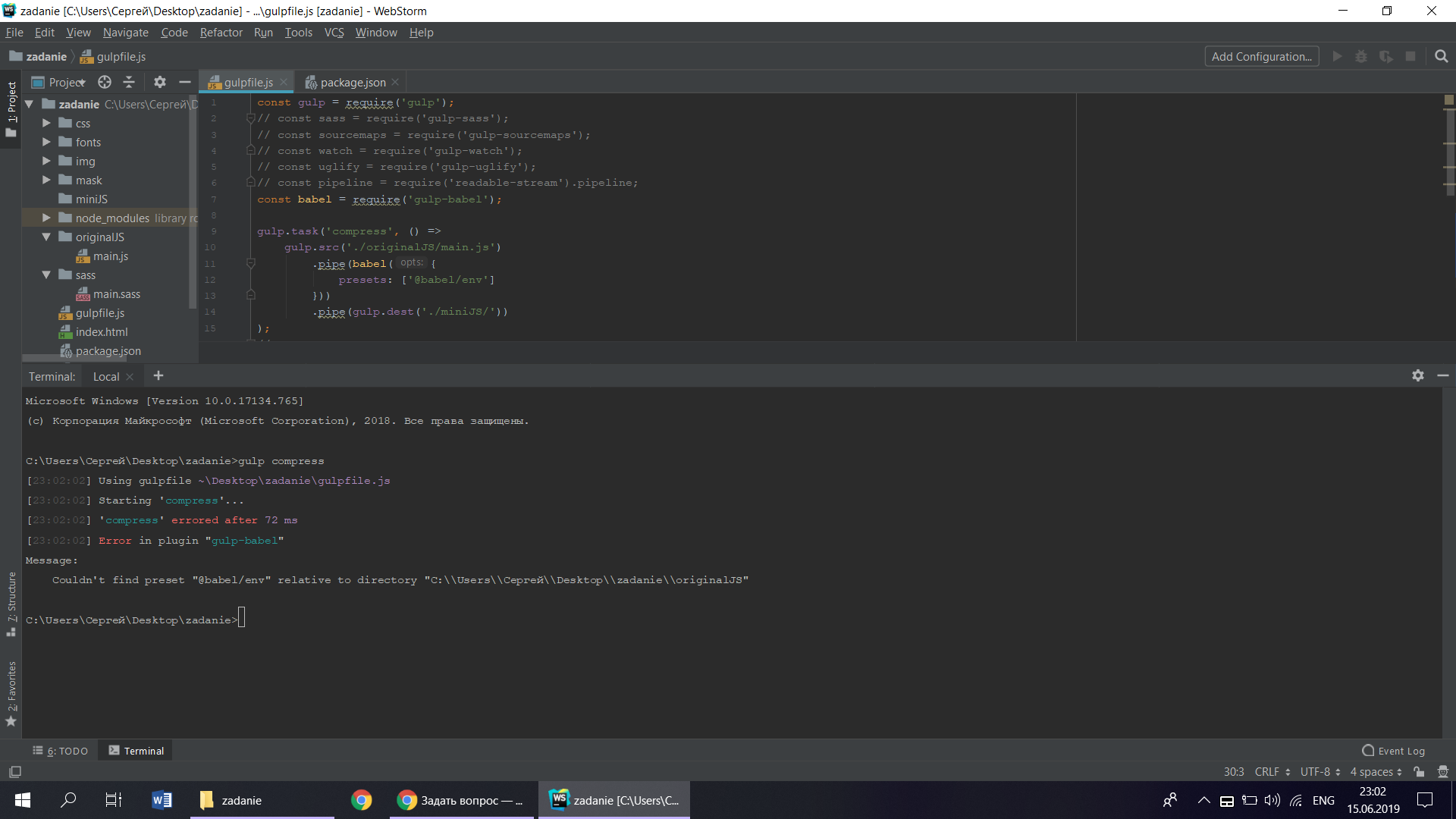Add a new terminal session with plus icon
Image resolution: width=1456 pixels, height=819 pixels.
click(x=158, y=375)
